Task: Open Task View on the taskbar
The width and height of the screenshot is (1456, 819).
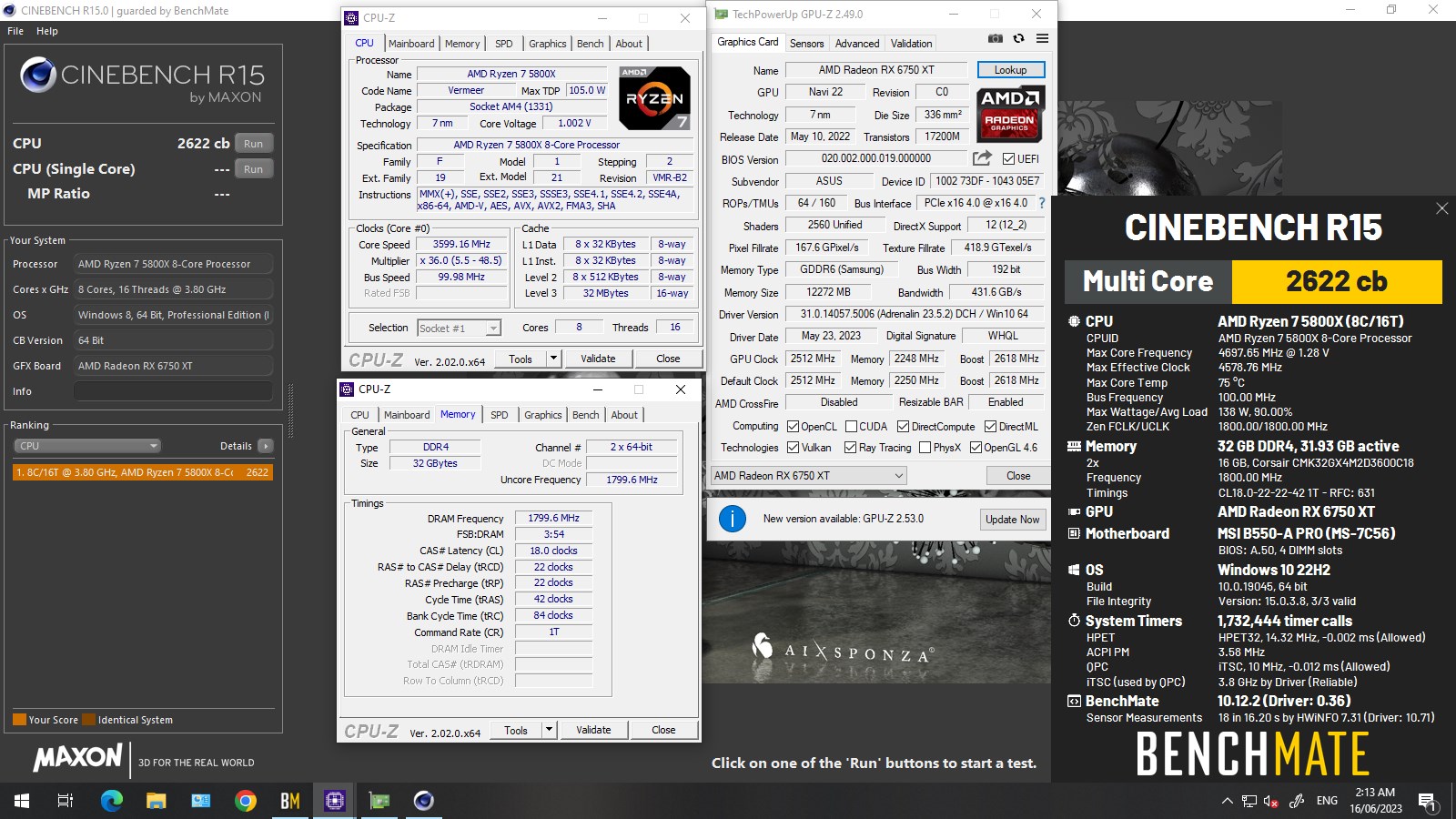Action: pyautogui.click(x=66, y=801)
